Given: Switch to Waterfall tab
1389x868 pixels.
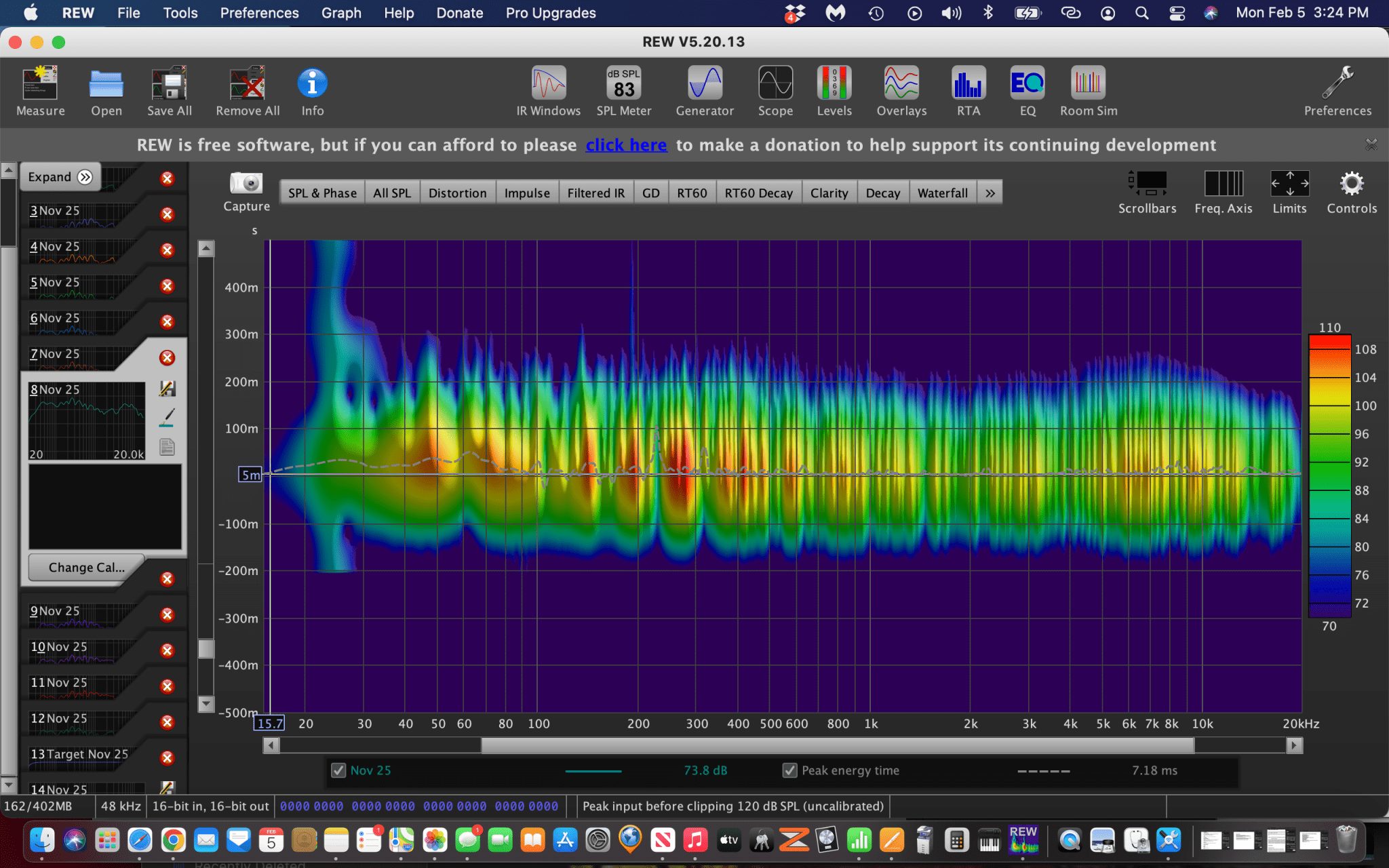Looking at the screenshot, I should click(943, 193).
